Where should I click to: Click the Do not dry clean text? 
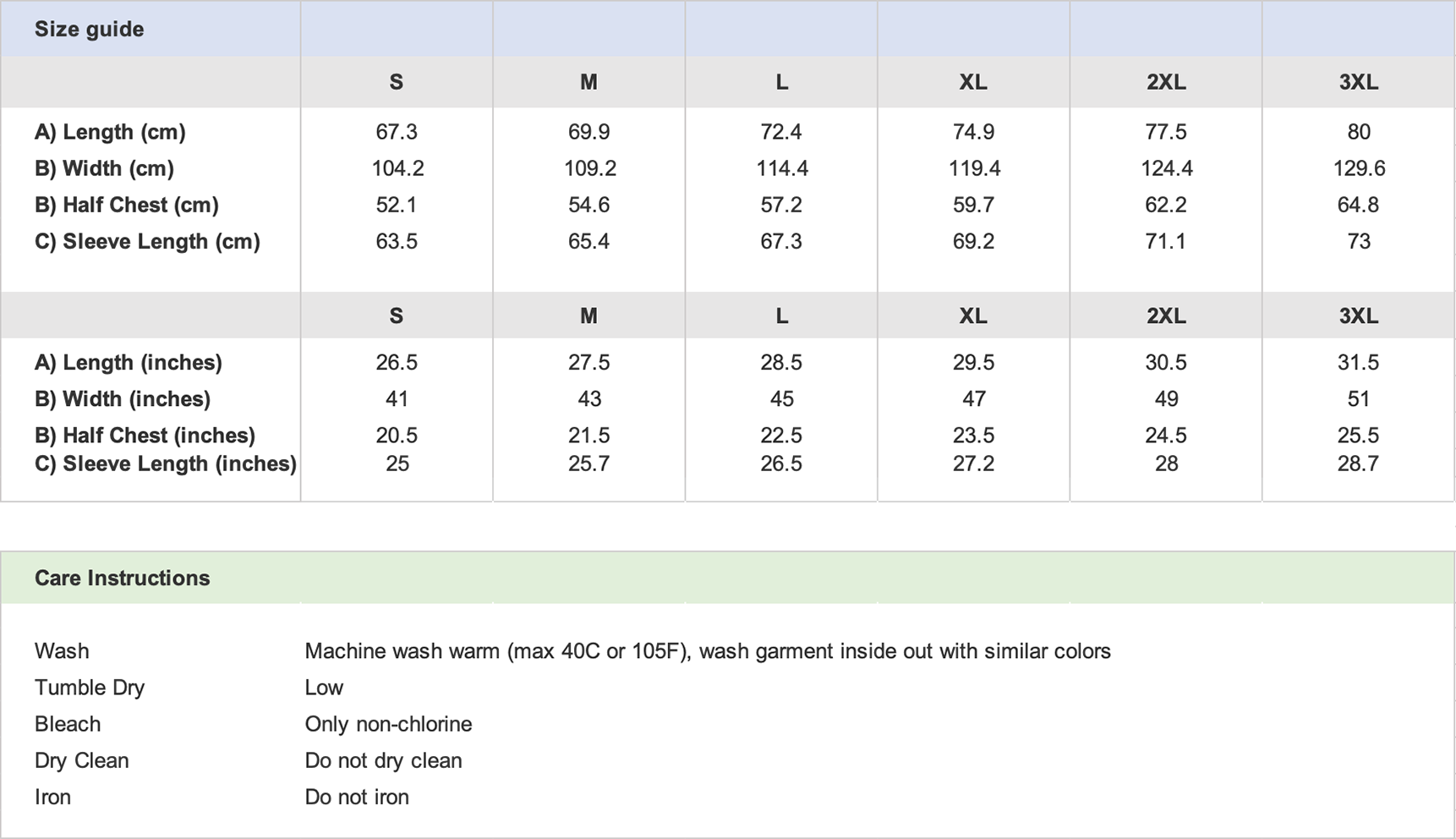383,760
